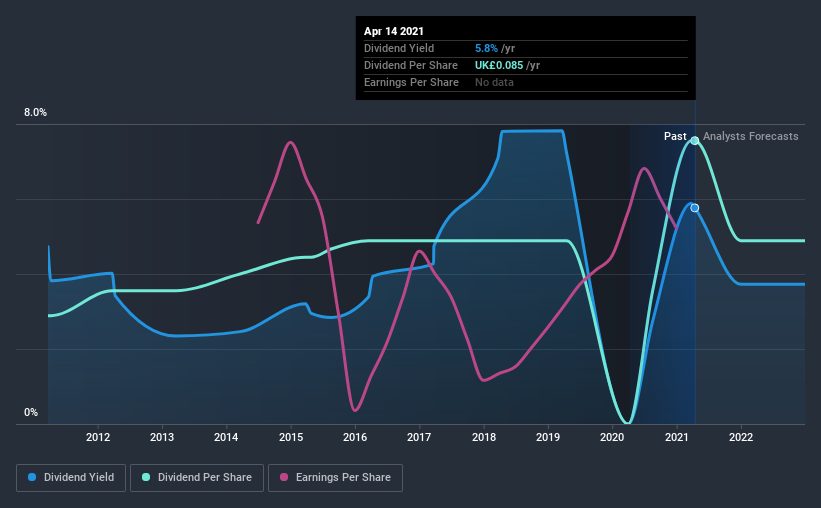821x508 pixels.
Task: Click the 2015 x-axis label
Action: [291, 437]
